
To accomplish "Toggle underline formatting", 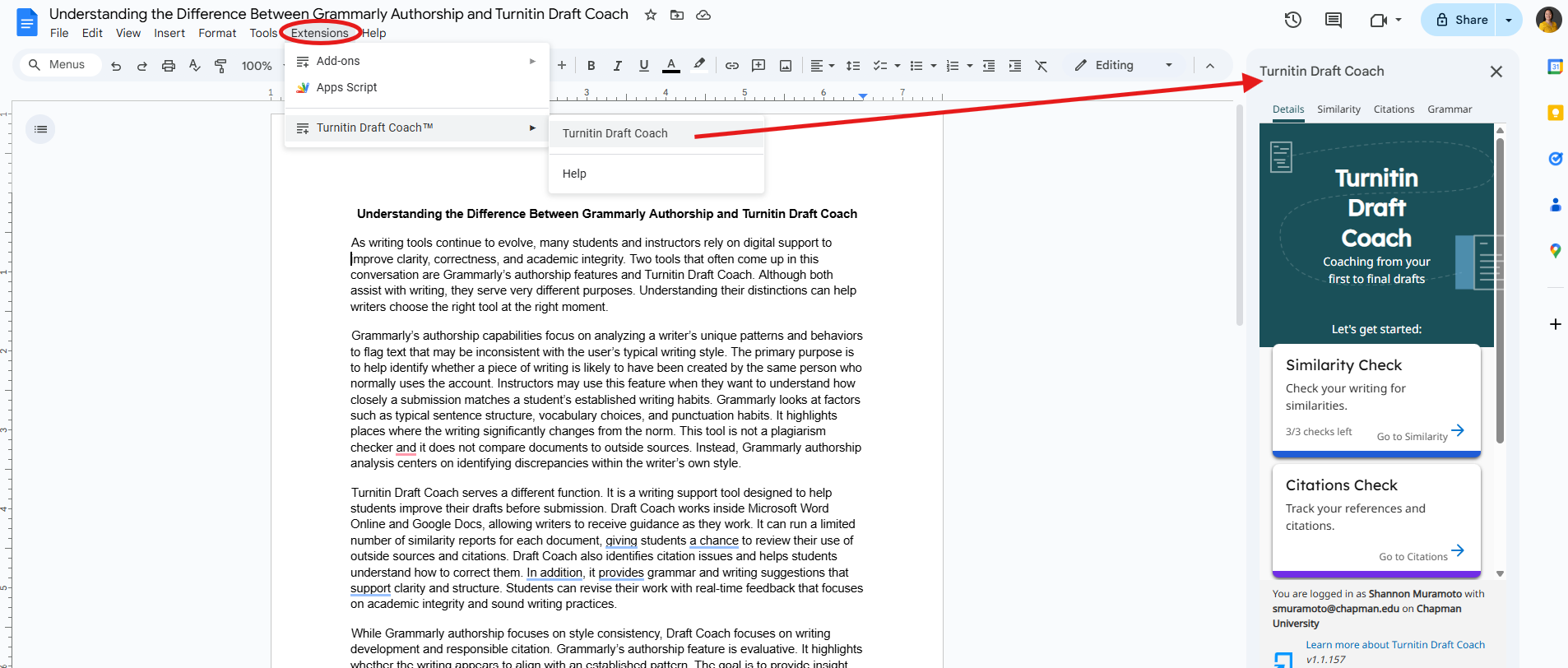I will (x=643, y=66).
